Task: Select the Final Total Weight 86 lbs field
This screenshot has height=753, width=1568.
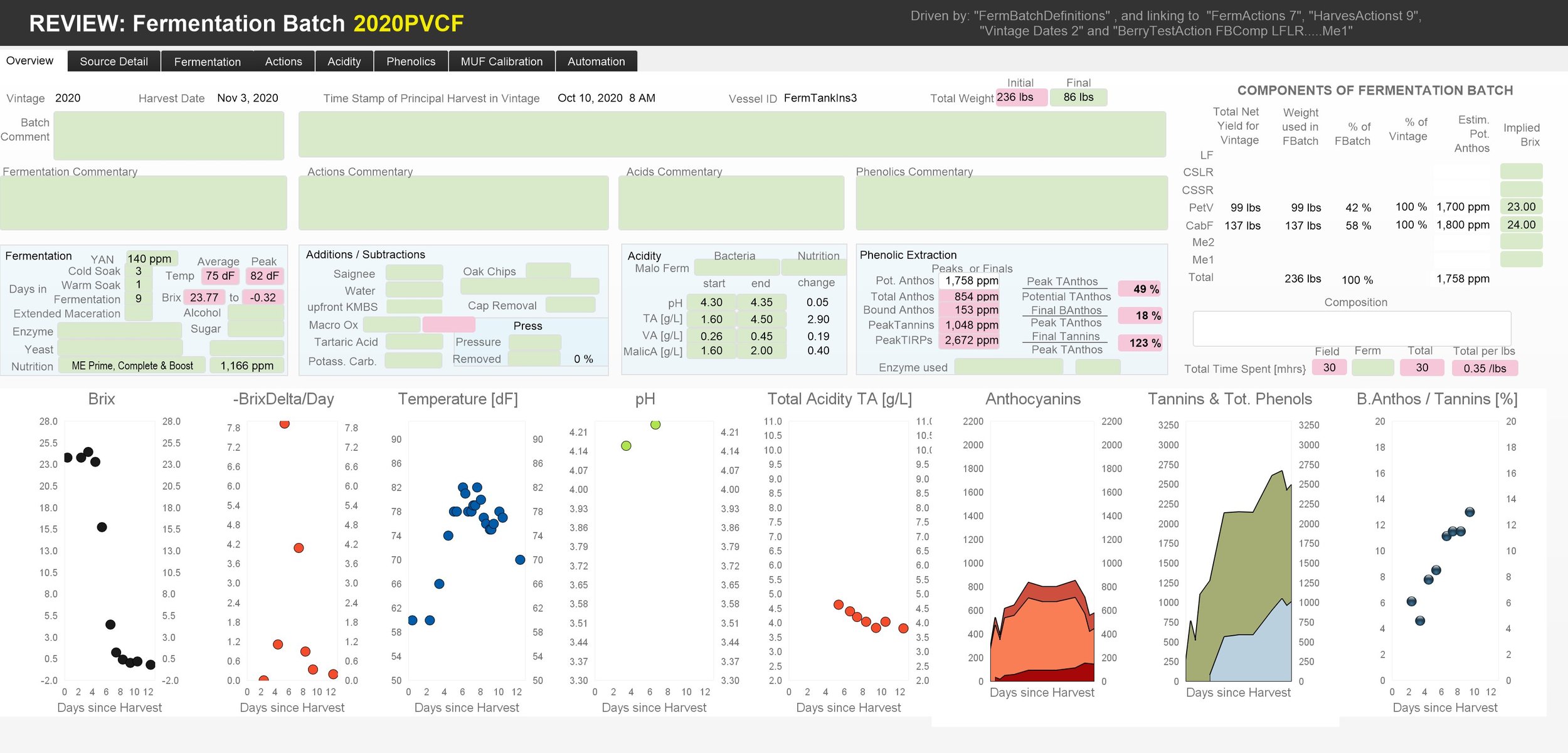Action: point(1079,97)
